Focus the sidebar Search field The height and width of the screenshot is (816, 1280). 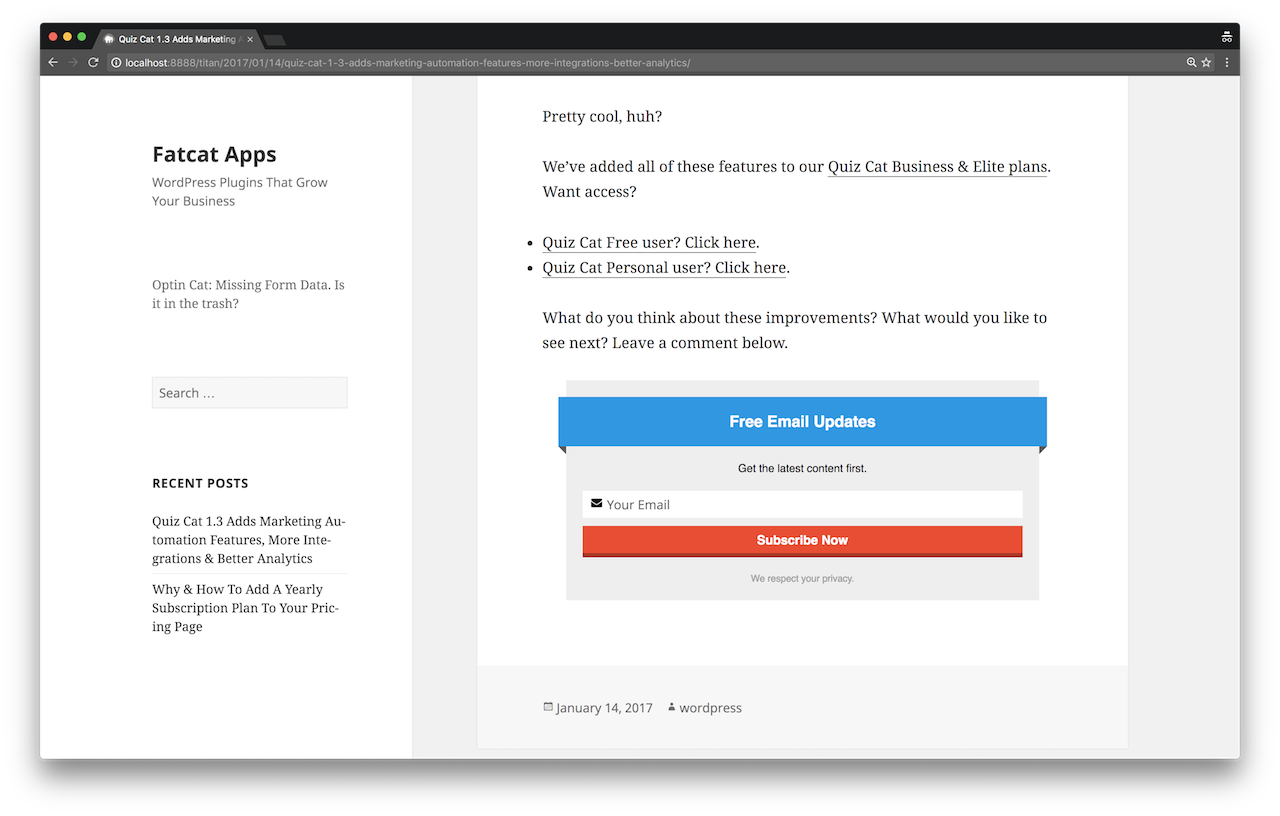[x=249, y=393]
